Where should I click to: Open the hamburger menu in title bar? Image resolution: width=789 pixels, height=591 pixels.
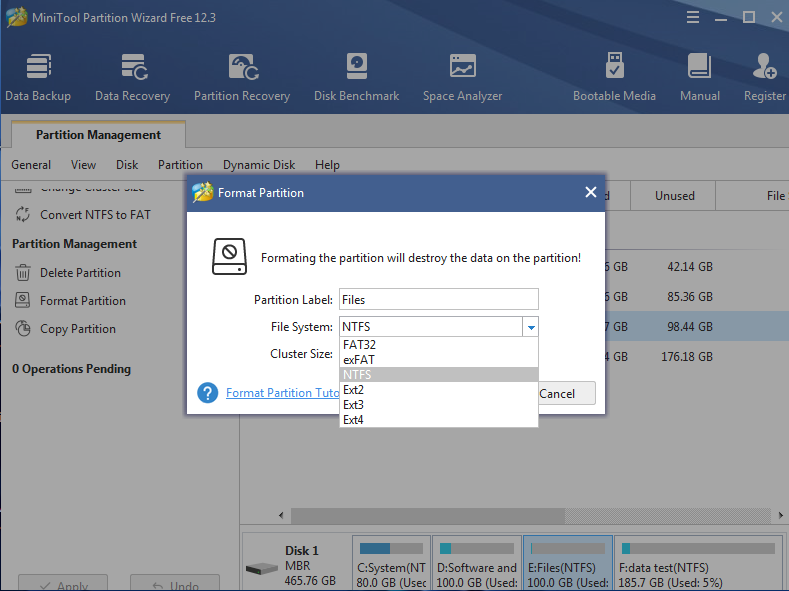693,18
